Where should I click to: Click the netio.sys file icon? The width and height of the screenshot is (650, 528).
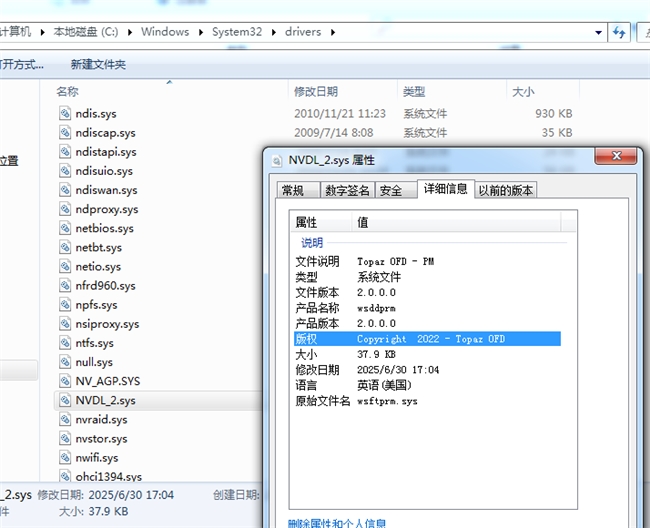(65, 266)
